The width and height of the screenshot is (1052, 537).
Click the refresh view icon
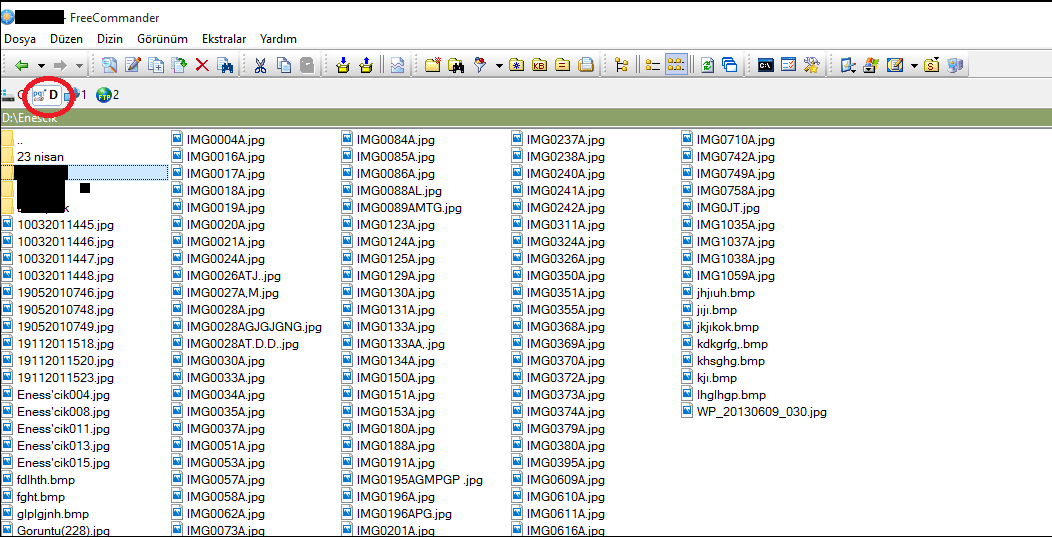[x=707, y=65]
